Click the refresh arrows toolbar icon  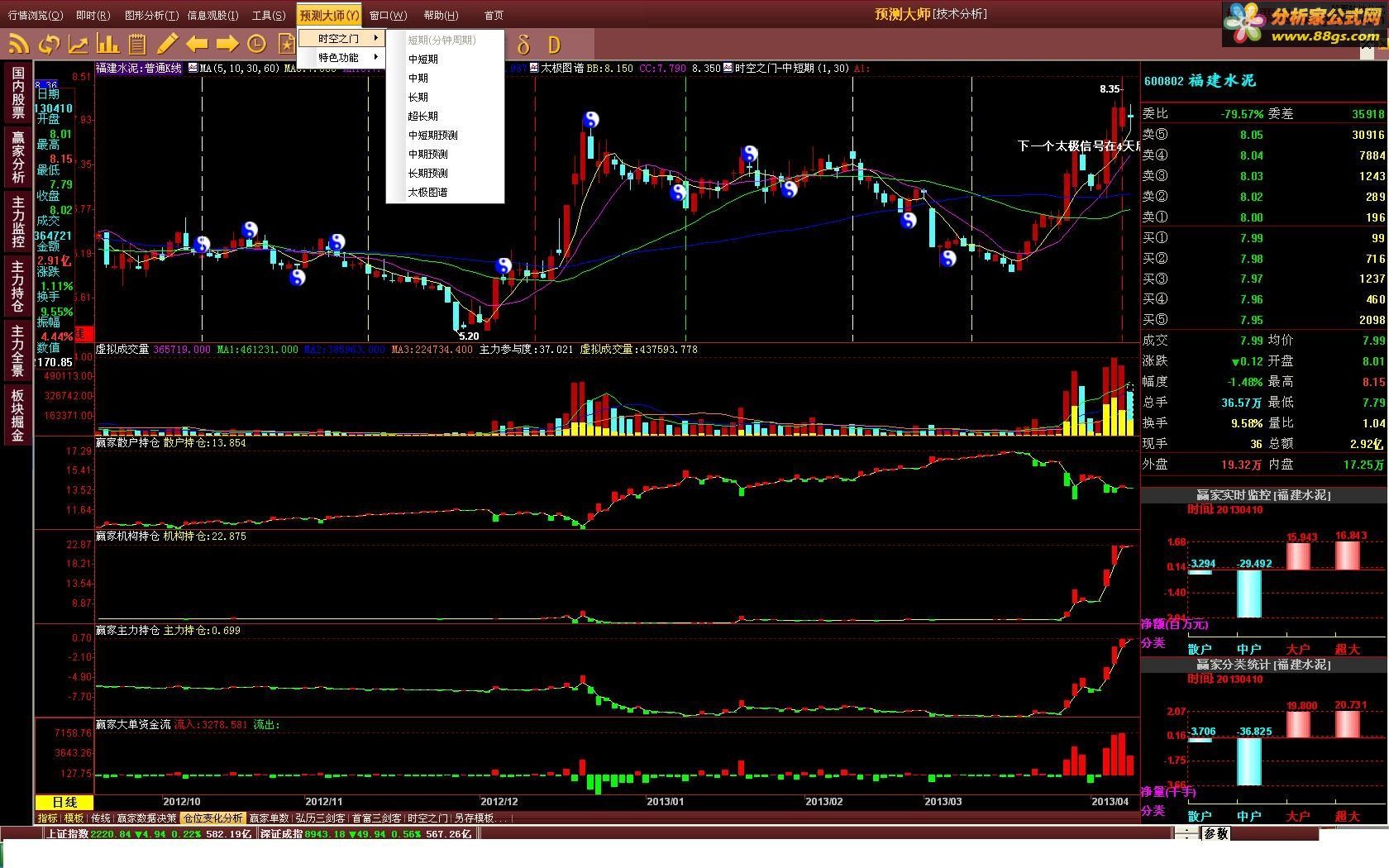[49, 44]
